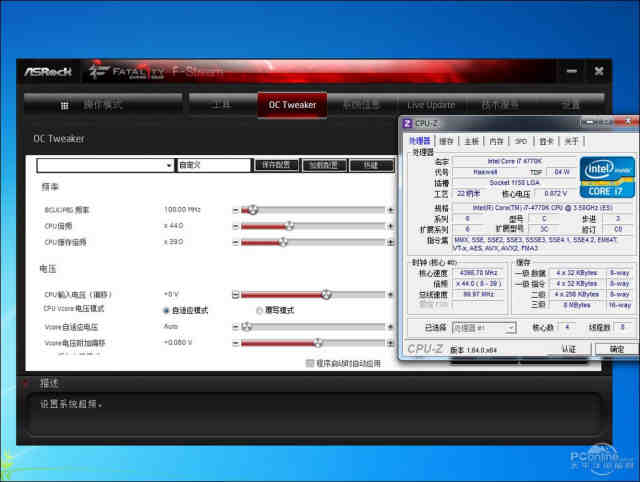Select adaptive mode (自适应模式) for CPU Vcore
The image size is (640, 482).
point(166,311)
